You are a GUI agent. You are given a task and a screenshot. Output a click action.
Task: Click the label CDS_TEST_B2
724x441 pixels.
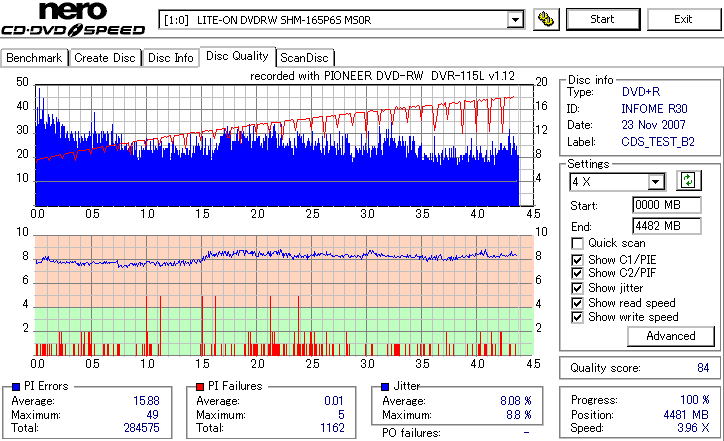(x=658, y=142)
